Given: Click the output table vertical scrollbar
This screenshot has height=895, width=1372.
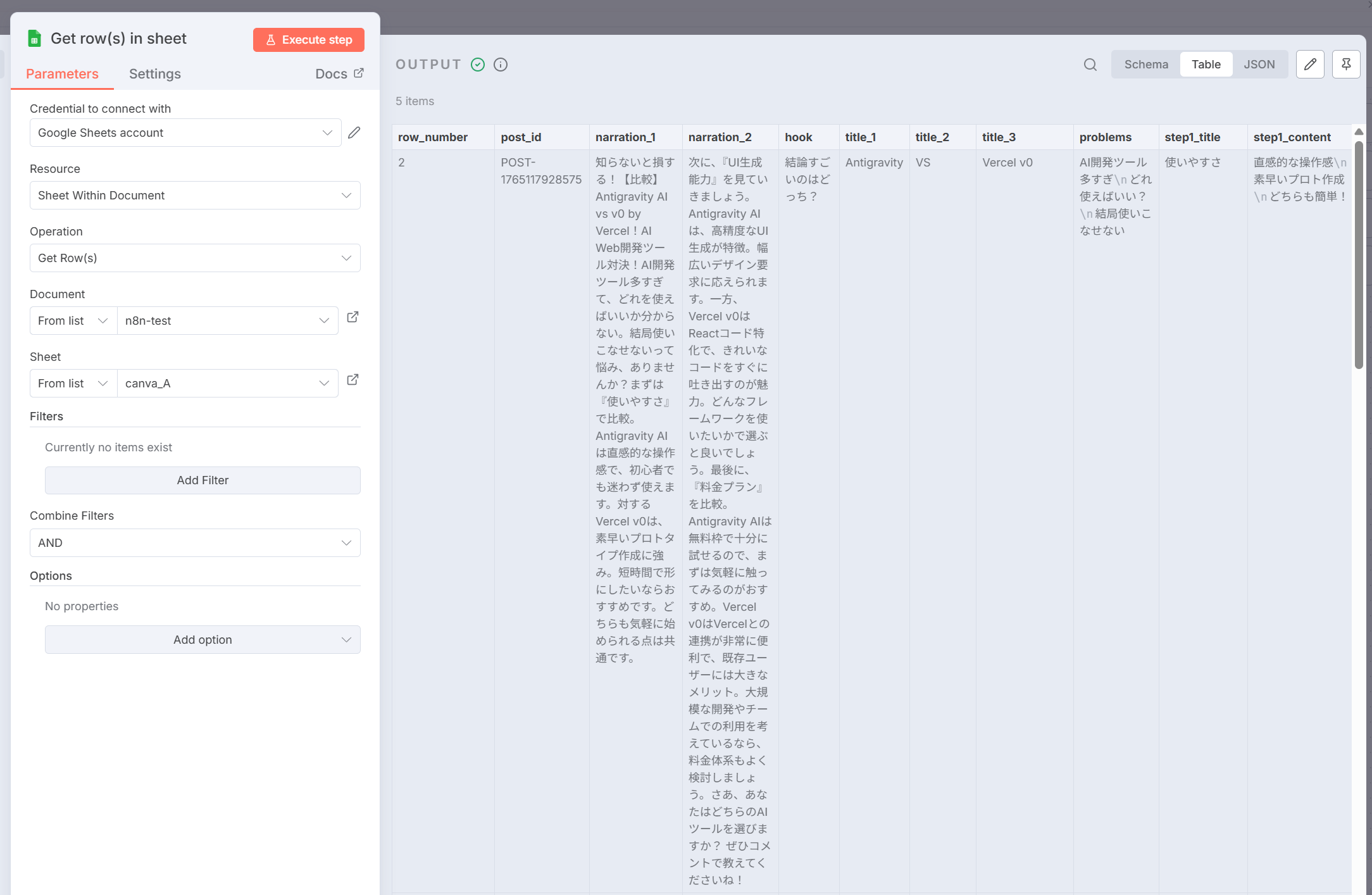Looking at the screenshot, I should point(1359,253).
